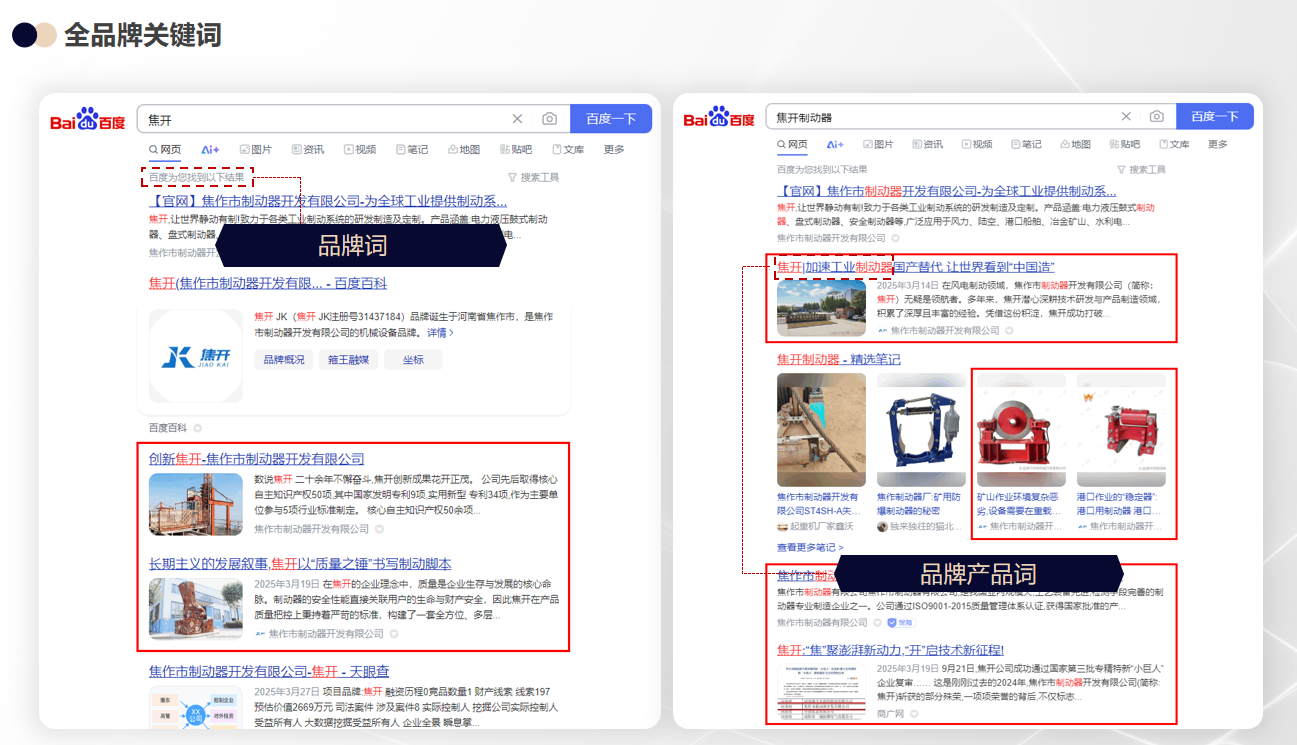Open the 天眼查 result for 焦作市制动器开发有限公司
The width and height of the screenshot is (1297, 745).
click(269, 672)
